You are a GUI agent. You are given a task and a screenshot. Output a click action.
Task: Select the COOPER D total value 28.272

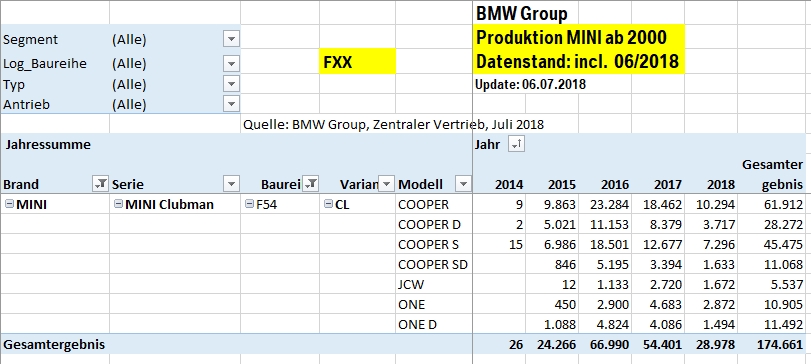(772, 224)
